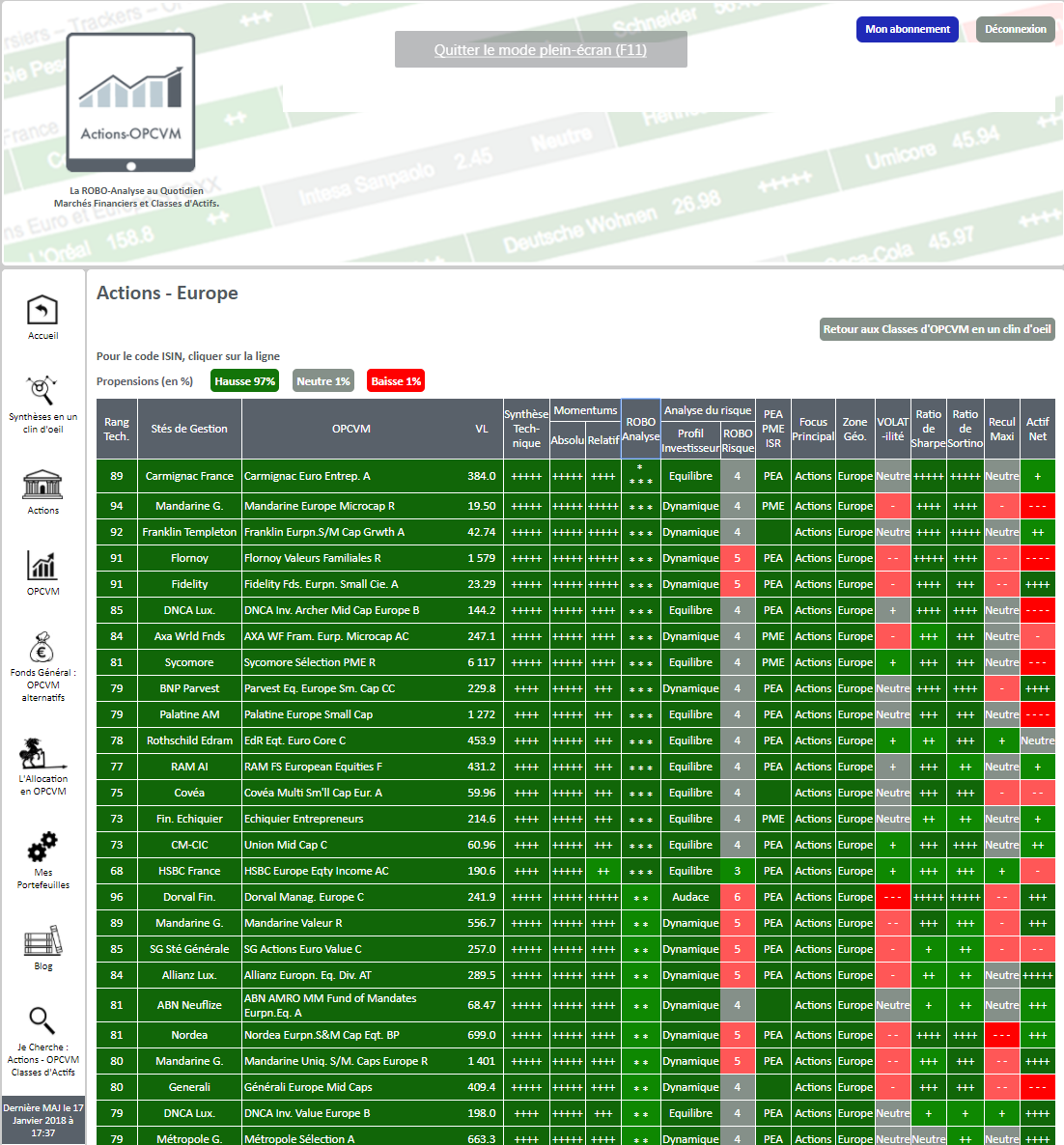Select Union Mid Cap C row
The width and height of the screenshot is (1064, 1145).
click(x=575, y=845)
